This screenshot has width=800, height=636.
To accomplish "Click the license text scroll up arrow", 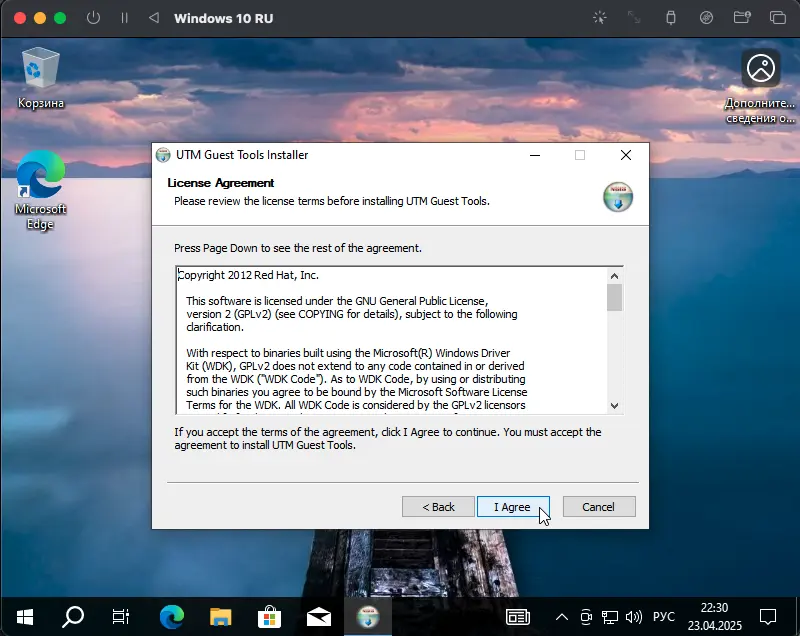I will click(x=614, y=276).
